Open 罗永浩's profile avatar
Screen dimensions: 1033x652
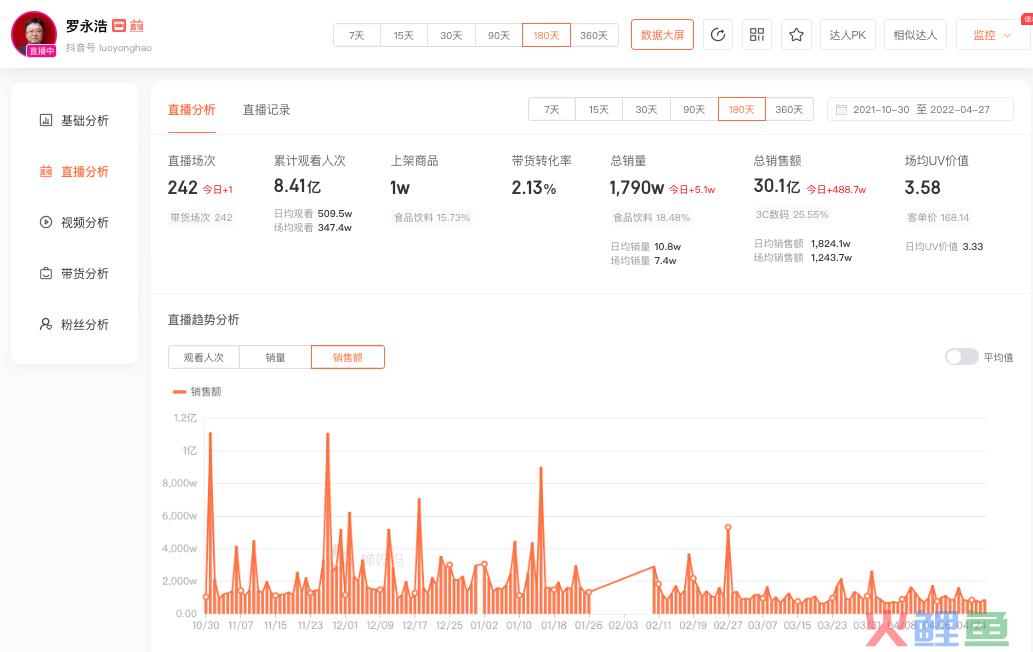click(34, 33)
